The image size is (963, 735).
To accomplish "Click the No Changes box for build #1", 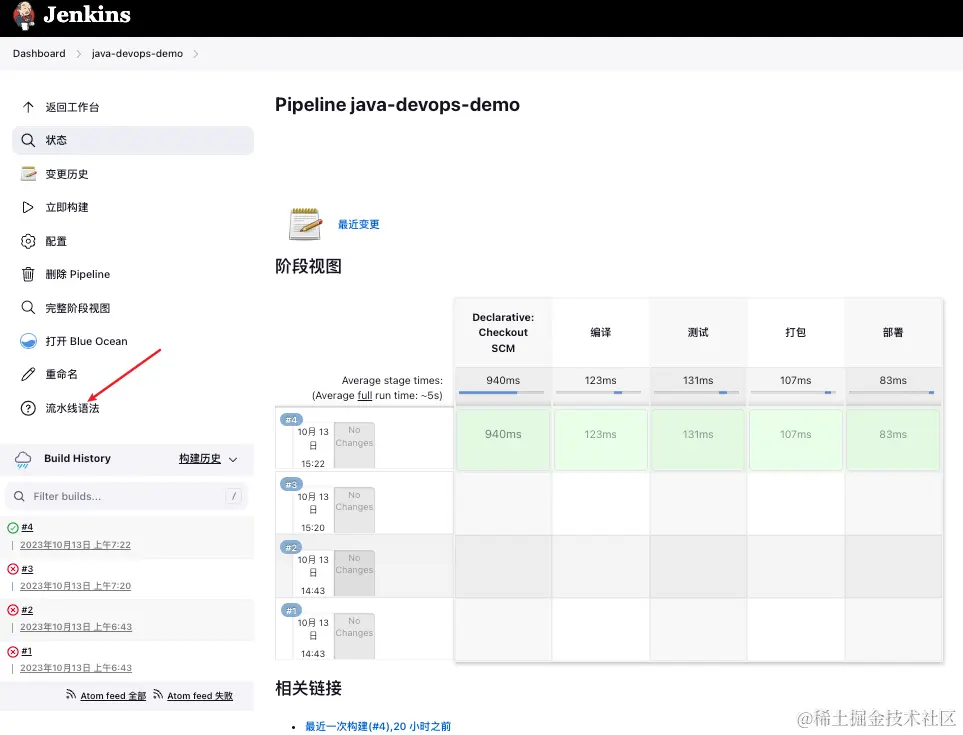I will coord(354,636).
